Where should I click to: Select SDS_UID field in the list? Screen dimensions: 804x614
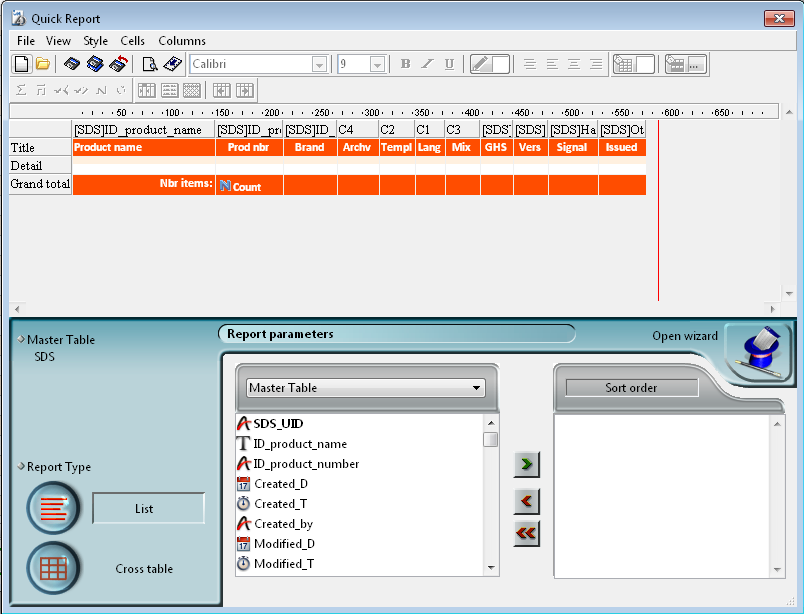point(359,424)
